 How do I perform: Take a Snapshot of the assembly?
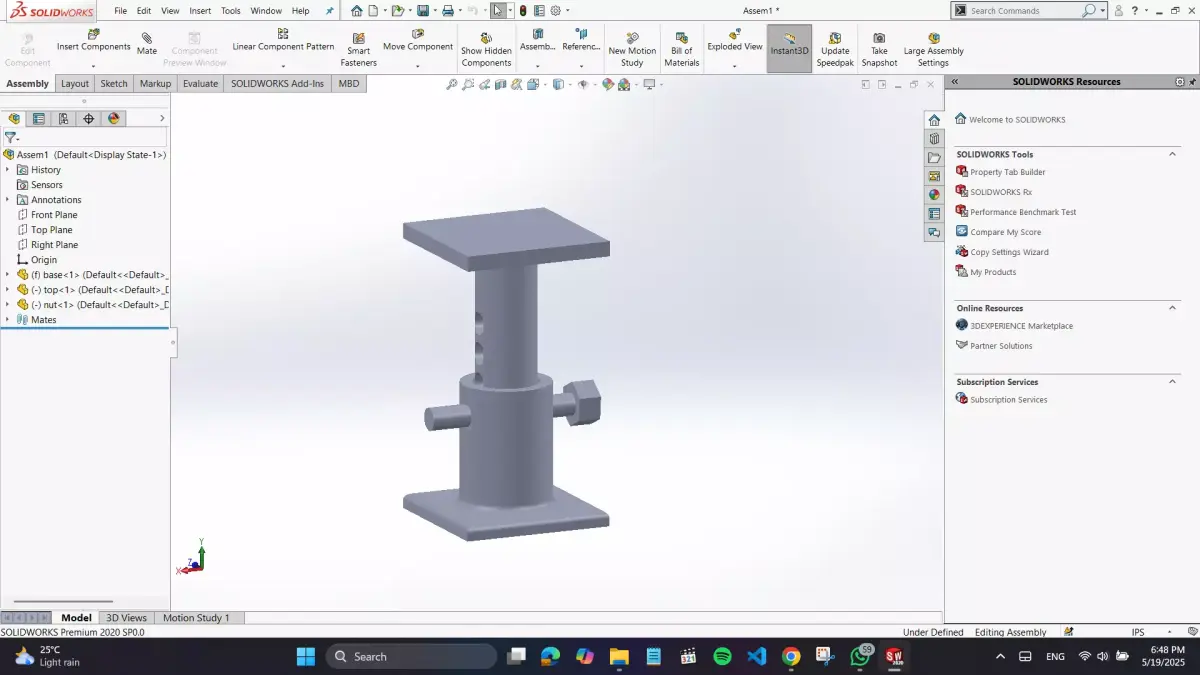click(x=878, y=44)
